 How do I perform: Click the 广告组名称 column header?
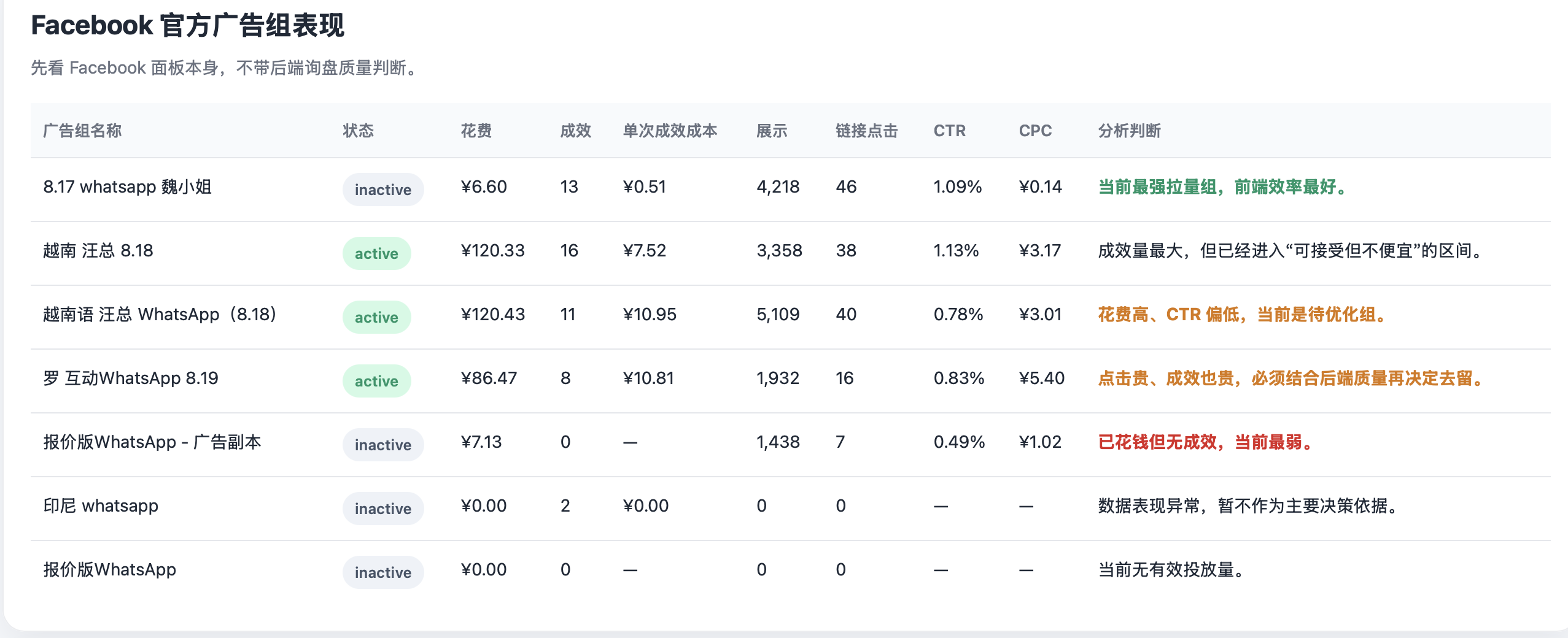pos(82,131)
